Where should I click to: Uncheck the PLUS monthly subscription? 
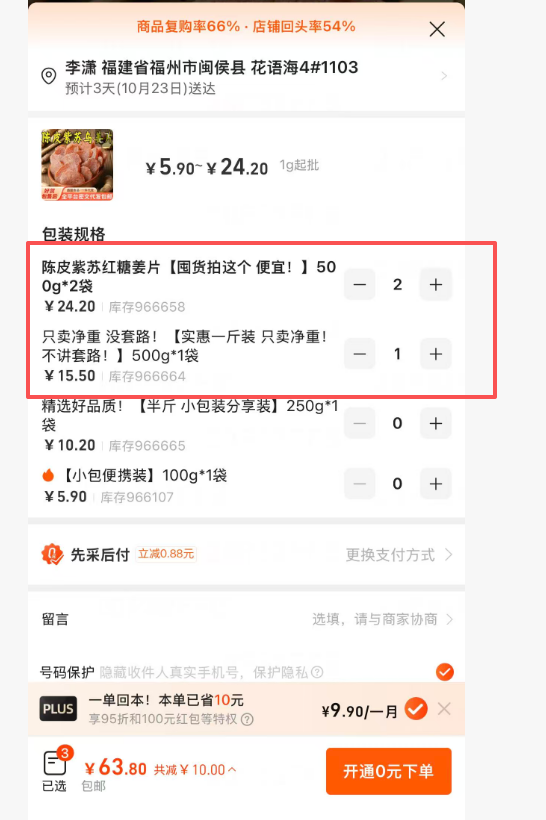tap(416, 709)
